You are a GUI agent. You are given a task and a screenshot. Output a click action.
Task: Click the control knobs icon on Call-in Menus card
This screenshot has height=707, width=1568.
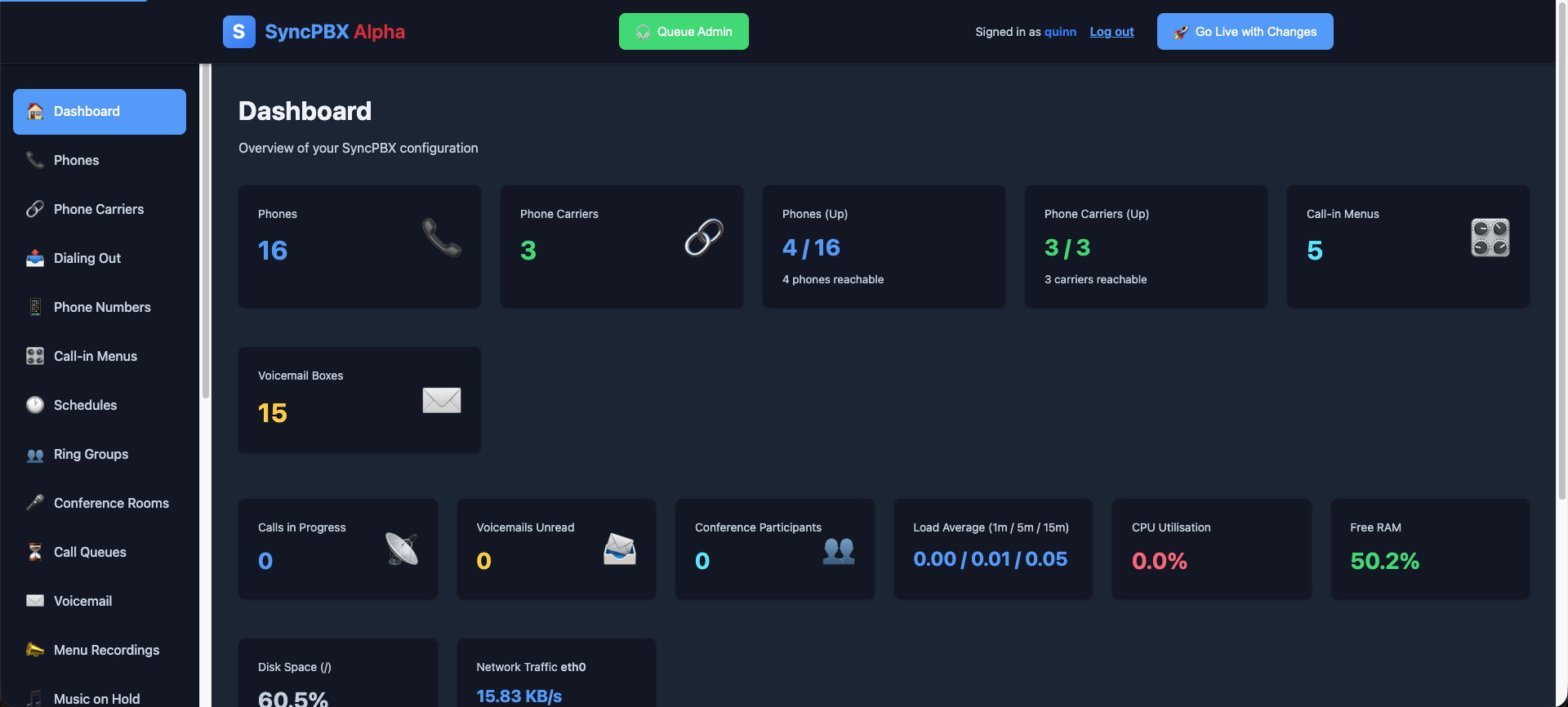(1490, 237)
